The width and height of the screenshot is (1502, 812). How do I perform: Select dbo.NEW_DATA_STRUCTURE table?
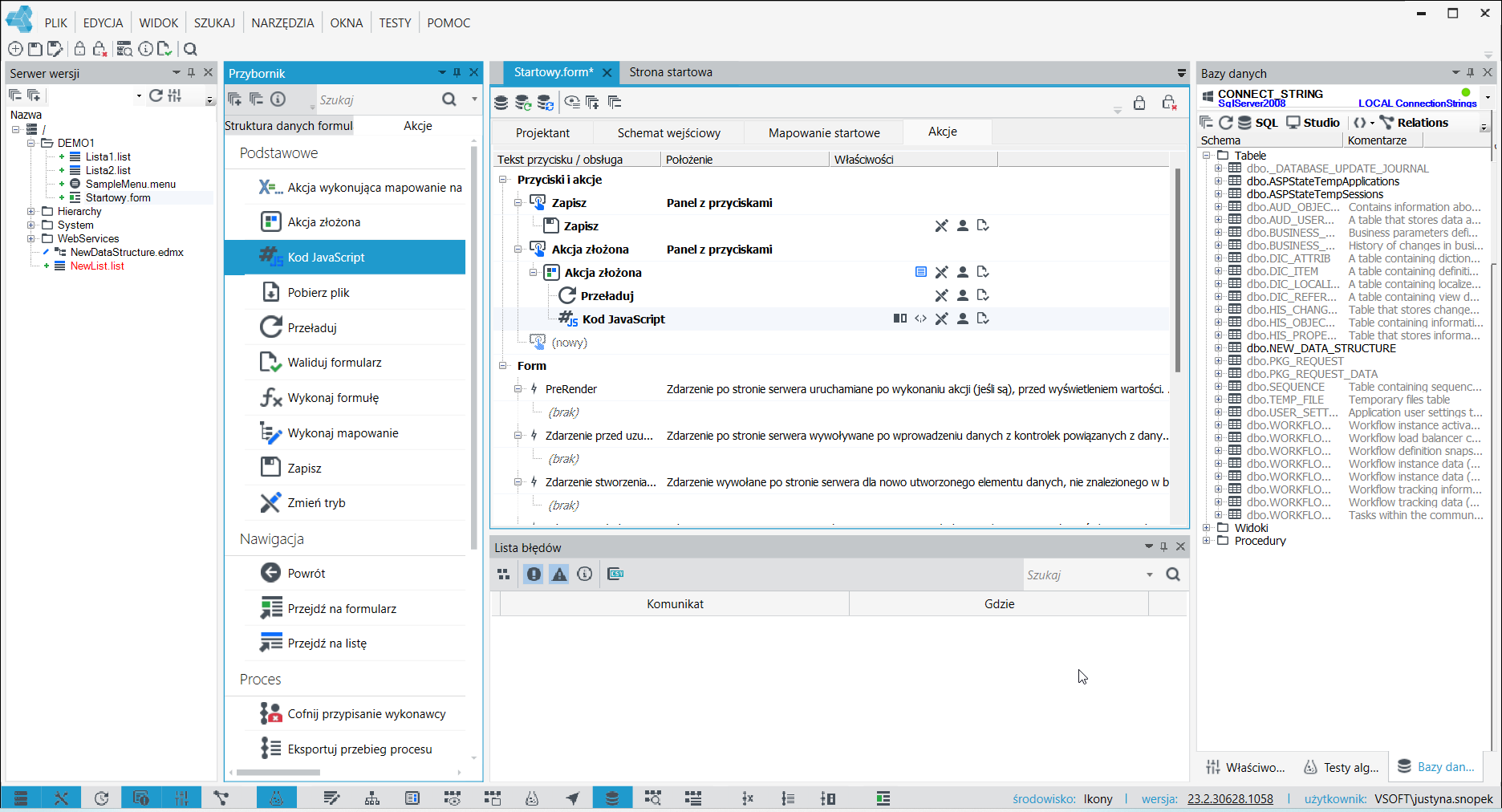[1321, 348]
